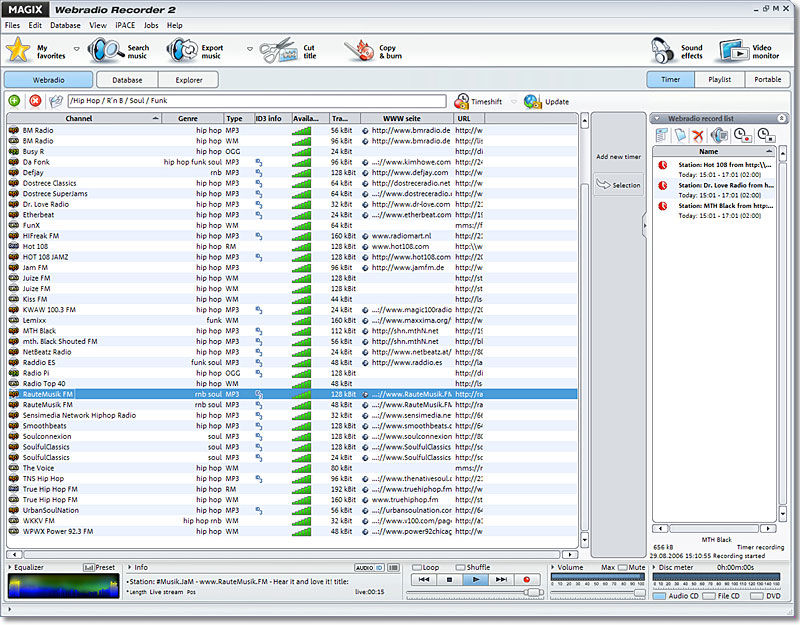Screen dimensions: 800x625
Task: Collapse Webradio record list with double-chevron button
Action: [x=782, y=118]
